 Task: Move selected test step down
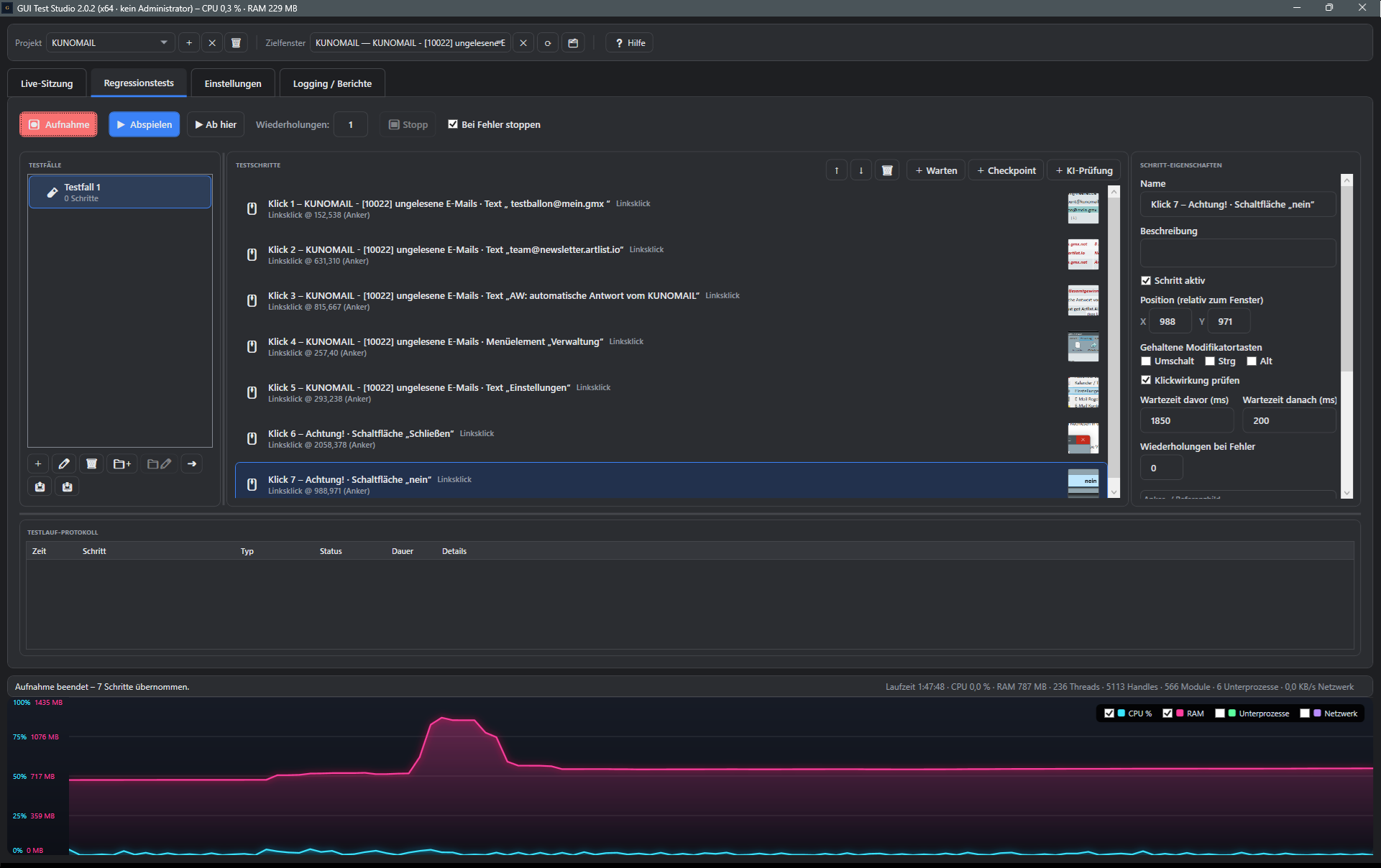pos(861,170)
